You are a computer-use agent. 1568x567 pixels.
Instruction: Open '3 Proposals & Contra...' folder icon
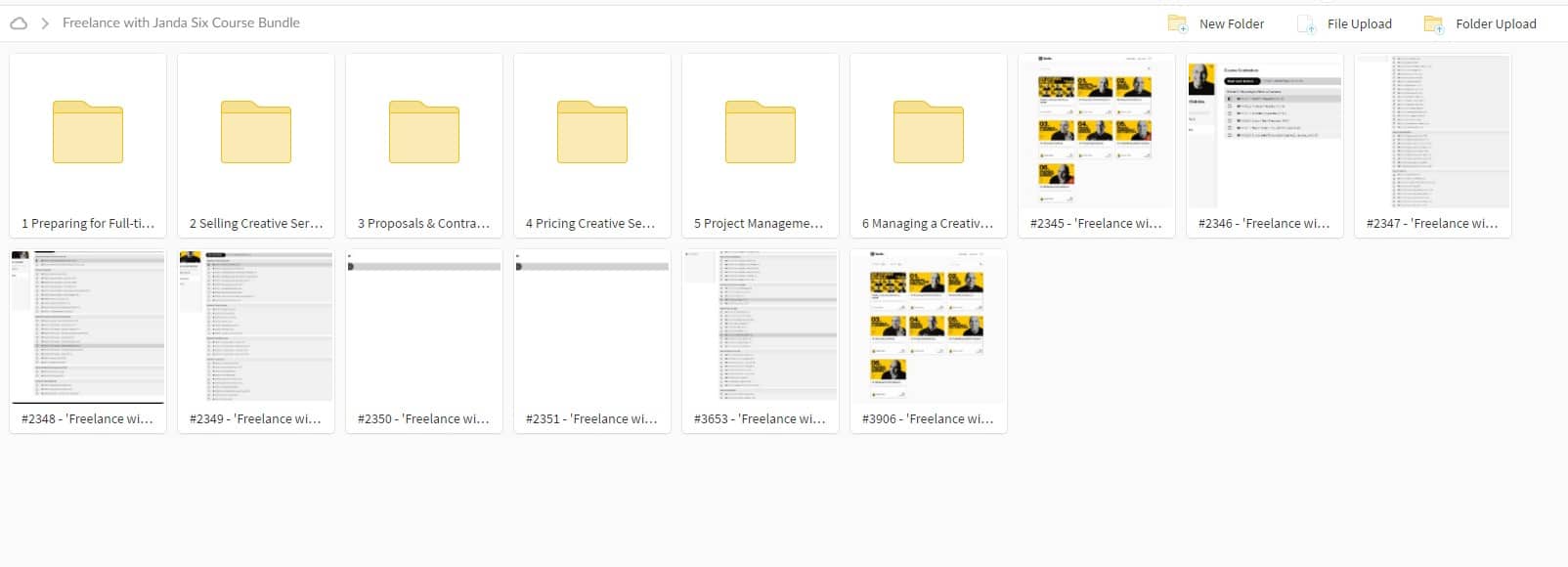[424, 132]
